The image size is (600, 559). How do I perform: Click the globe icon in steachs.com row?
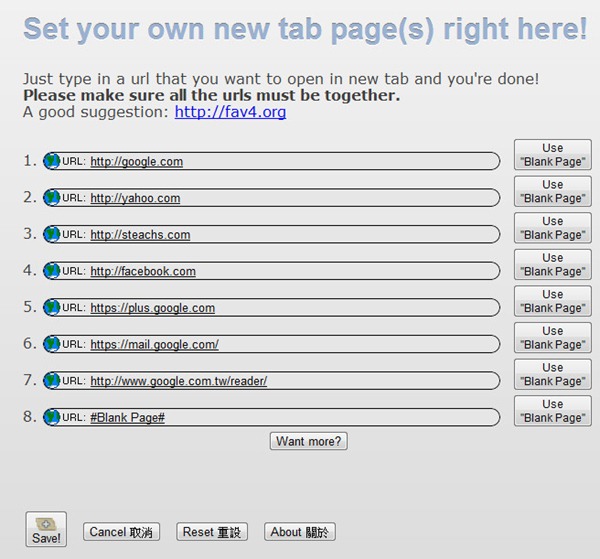coord(52,234)
